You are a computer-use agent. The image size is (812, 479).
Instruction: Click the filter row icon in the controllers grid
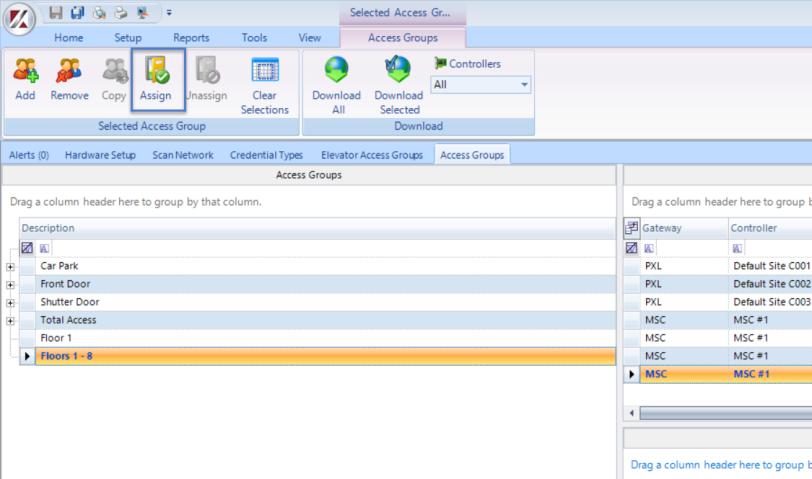pyautogui.click(x=631, y=248)
